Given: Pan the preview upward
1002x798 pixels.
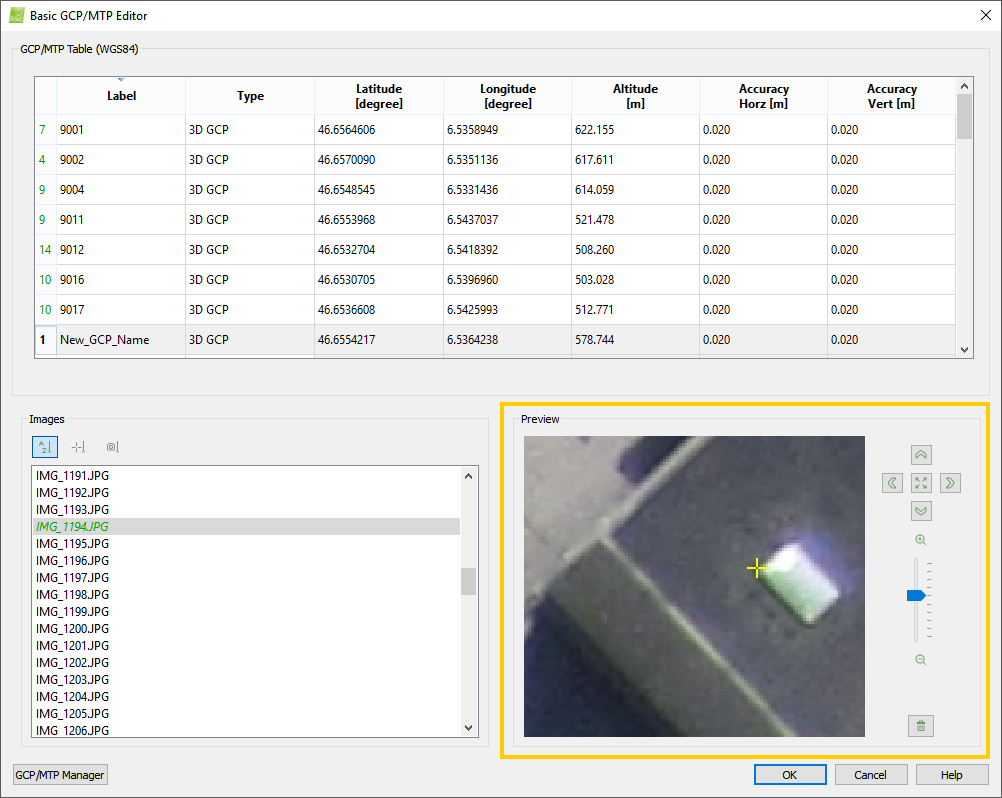Looking at the screenshot, I should [921, 454].
